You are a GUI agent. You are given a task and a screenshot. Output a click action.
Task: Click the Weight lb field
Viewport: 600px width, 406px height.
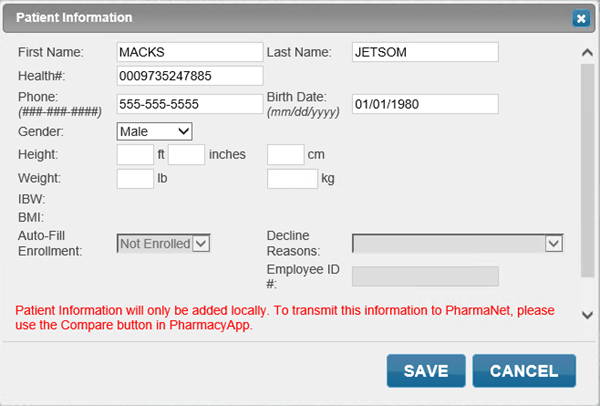pos(135,178)
